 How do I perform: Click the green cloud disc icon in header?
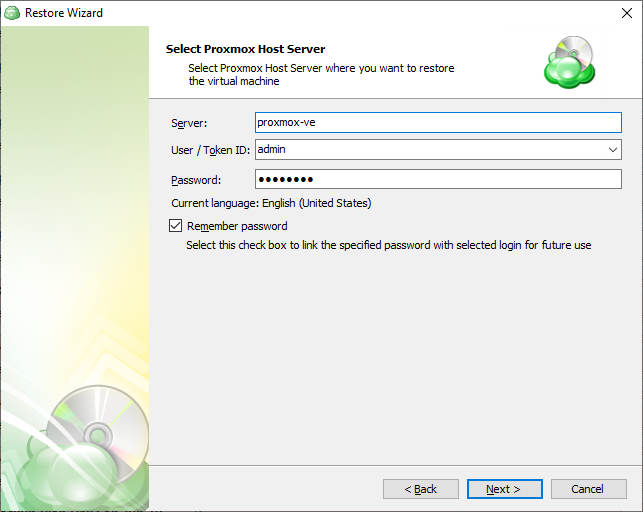(570, 62)
